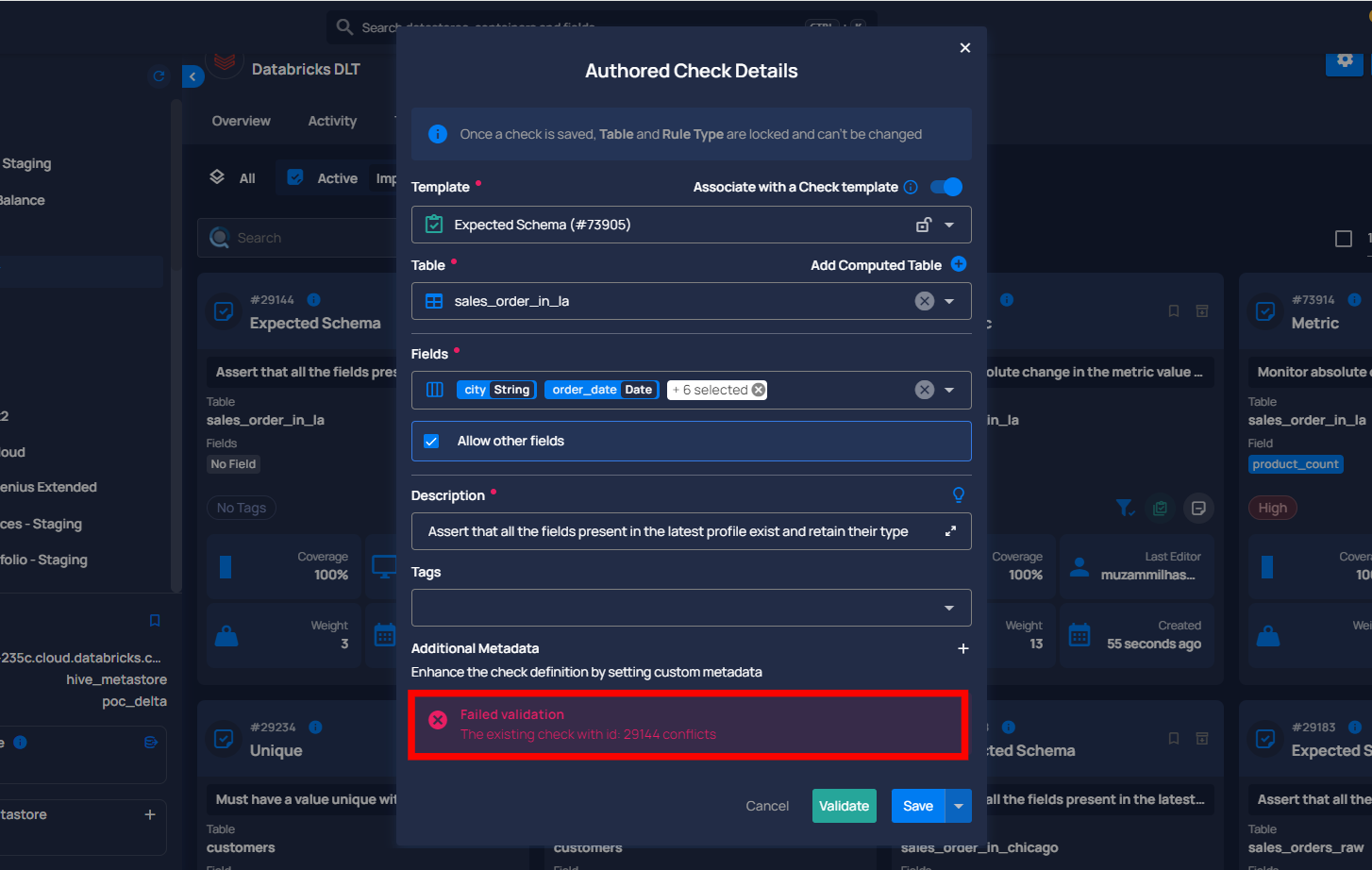Bookmark the Metric-change check card
This screenshot has width=1372, height=870.
click(1174, 310)
